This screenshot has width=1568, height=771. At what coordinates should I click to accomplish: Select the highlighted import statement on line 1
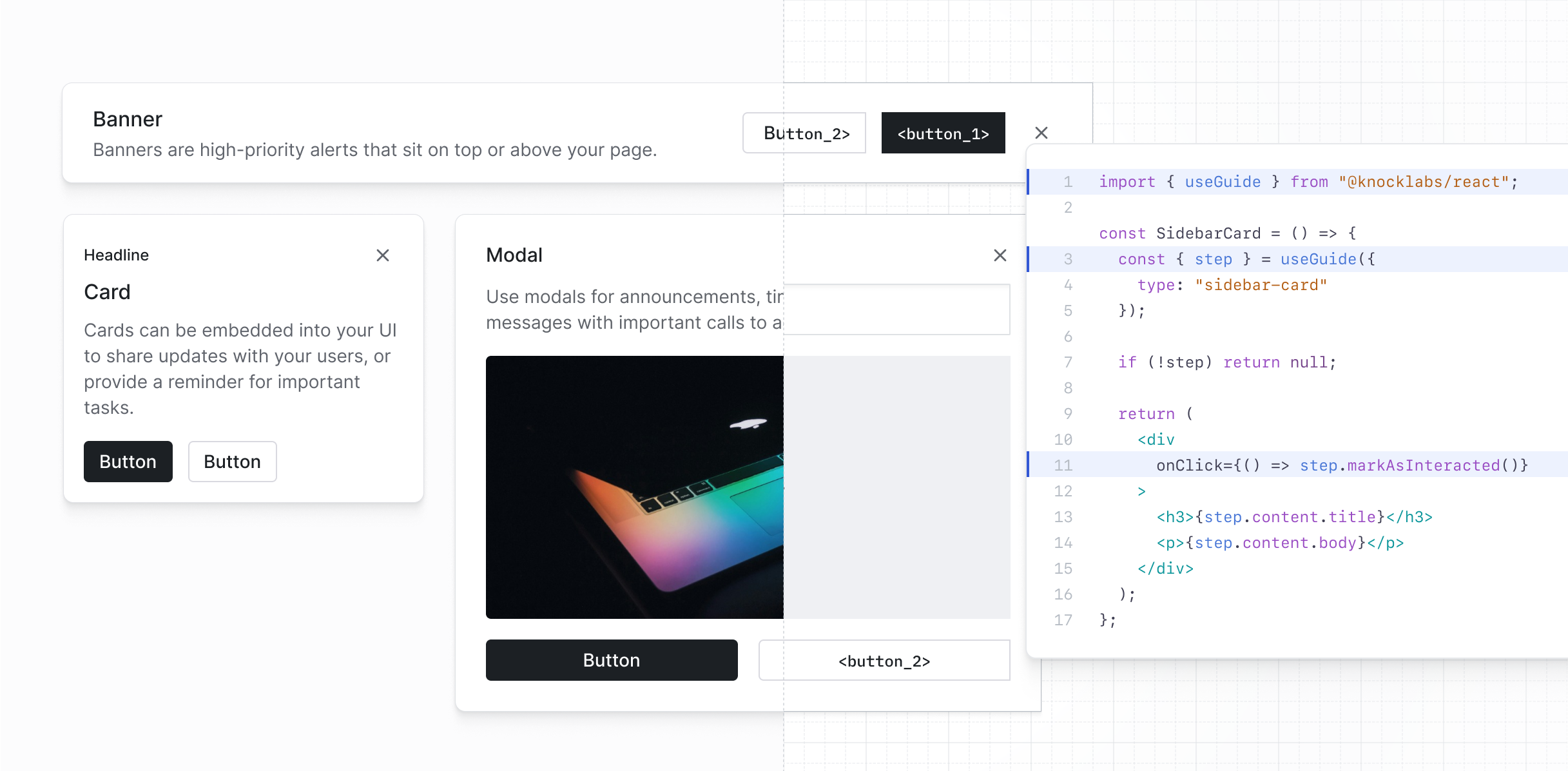click(1289, 182)
